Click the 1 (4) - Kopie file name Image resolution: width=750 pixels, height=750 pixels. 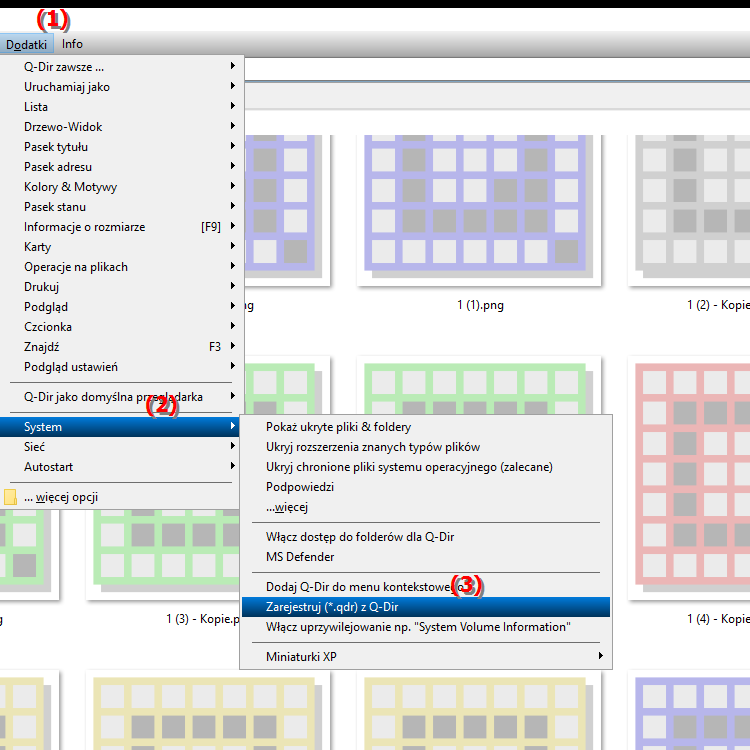[718, 619]
